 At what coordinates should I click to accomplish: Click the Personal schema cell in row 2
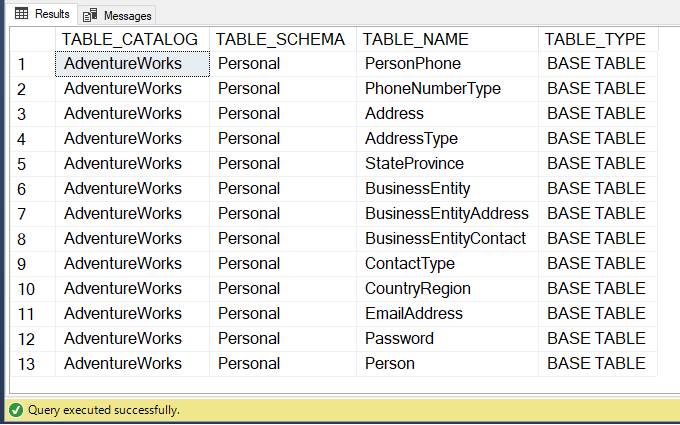283,89
